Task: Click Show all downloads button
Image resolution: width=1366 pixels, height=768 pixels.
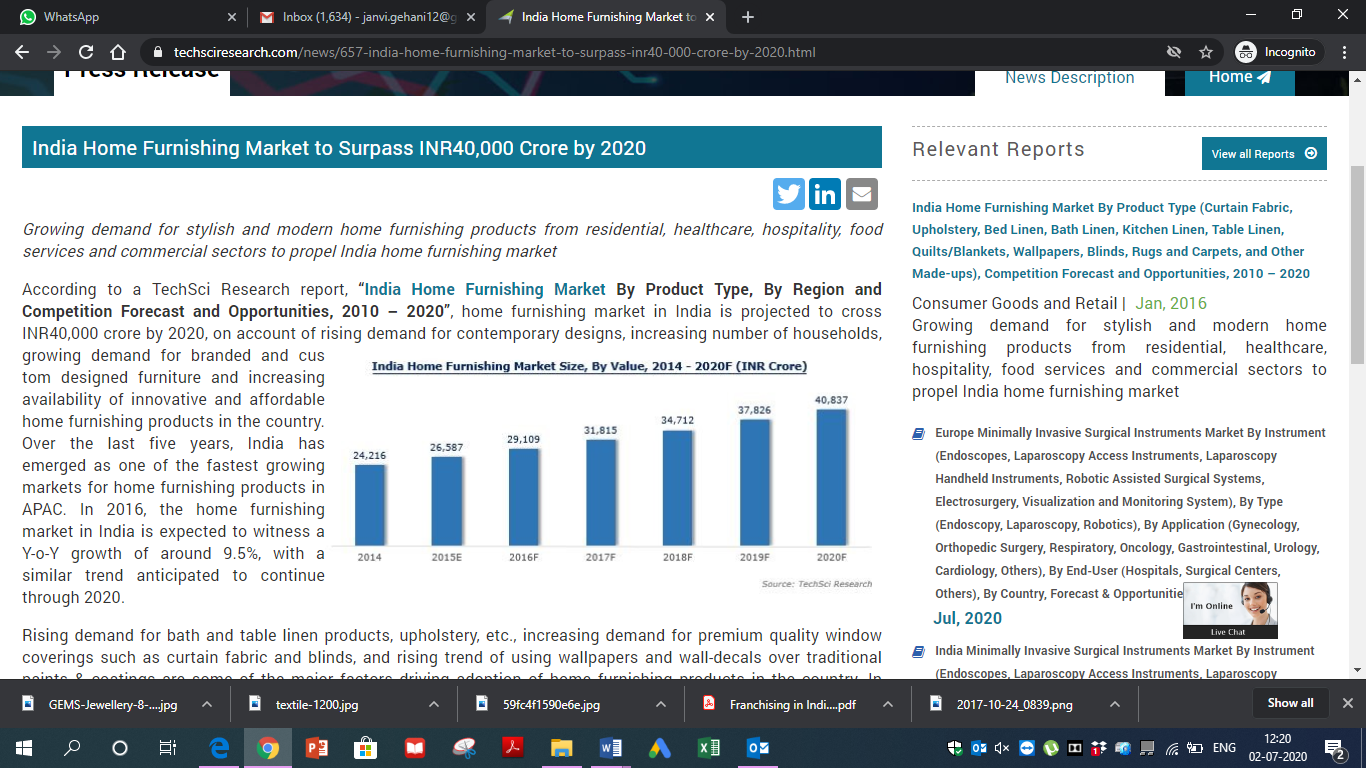Action: pos(1290,703)
